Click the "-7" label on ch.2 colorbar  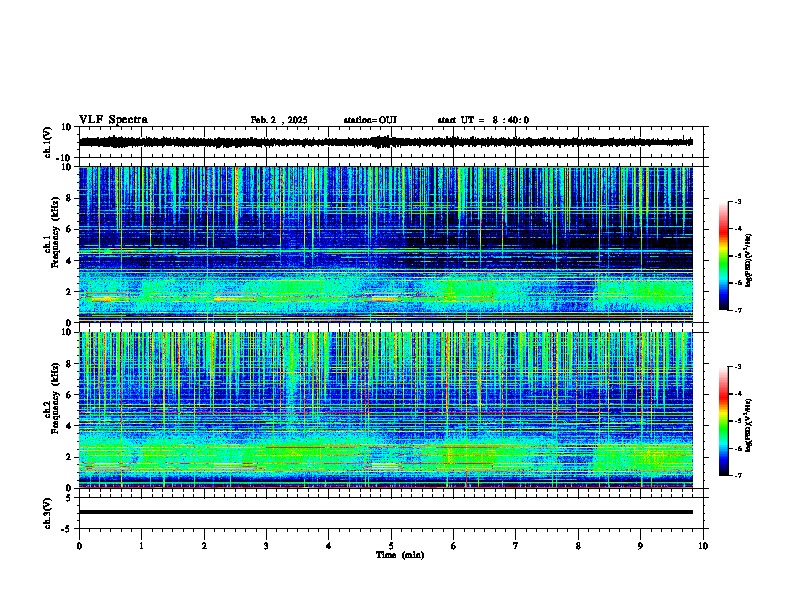pyautogui.click(x=738, y=475)
